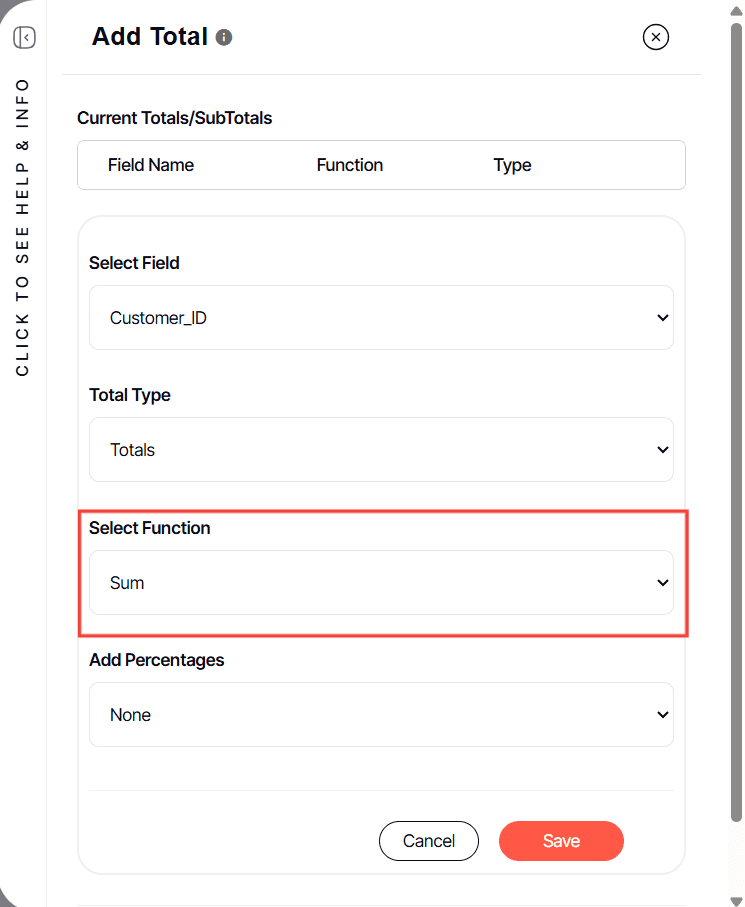745x907 pixels.
Task: Click the chevron arrow on Customer_ID field
Action: point(662,318)
